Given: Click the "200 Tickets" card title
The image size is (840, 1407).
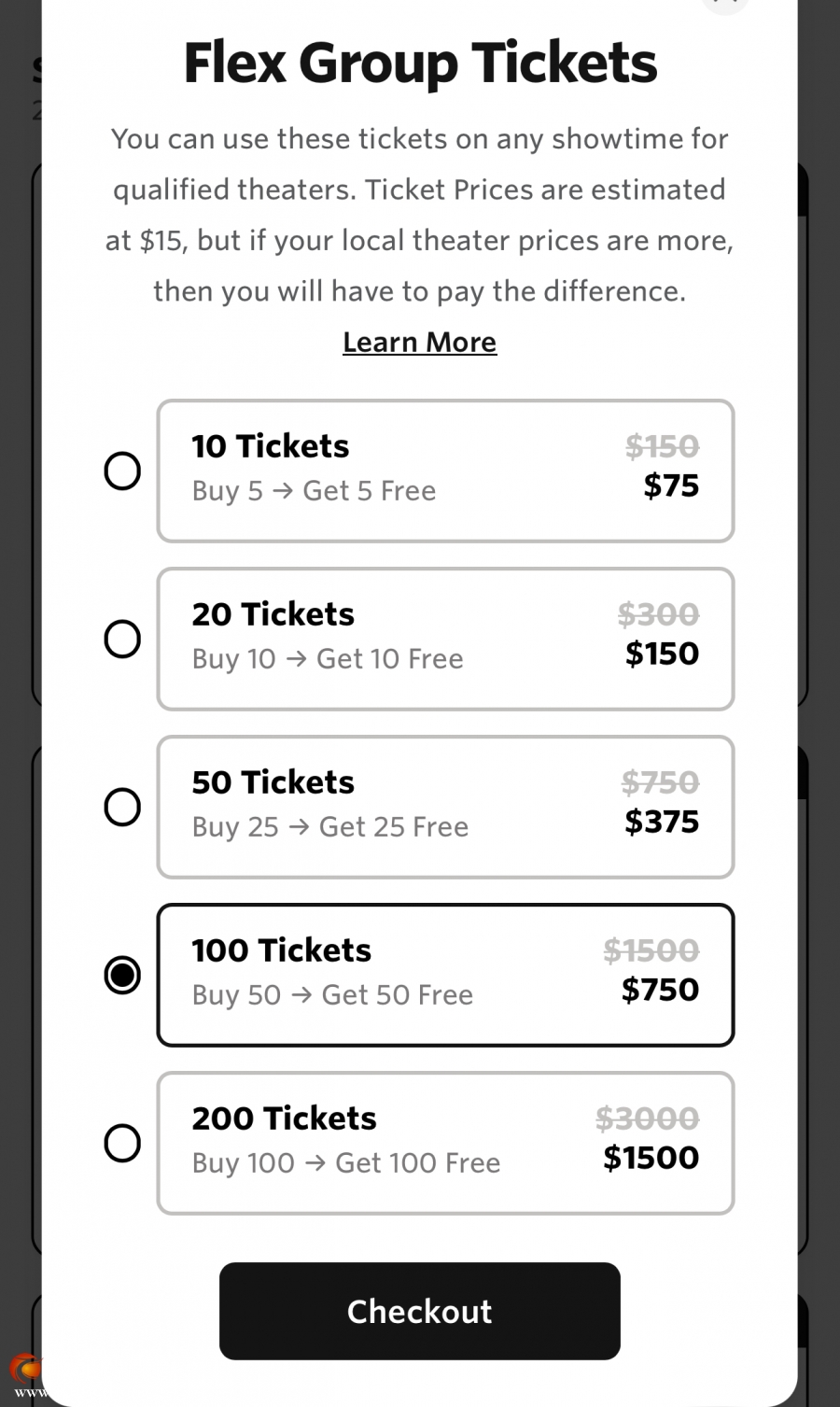Looking at the screenshot, I should (x=284, y=1119).
